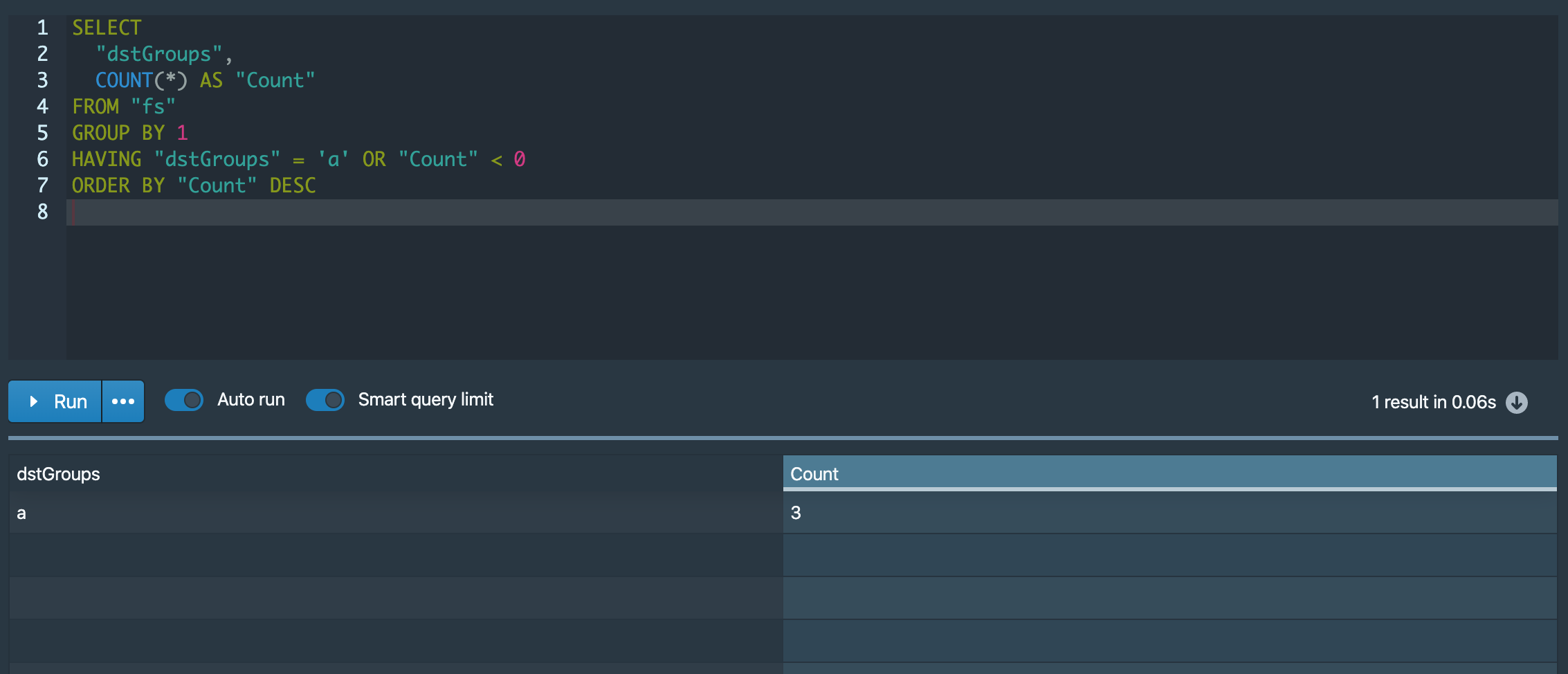Click the '1 result in 0.06s' status text
The width and height of the screenshot is (1568, 674).
(1434, 402)
